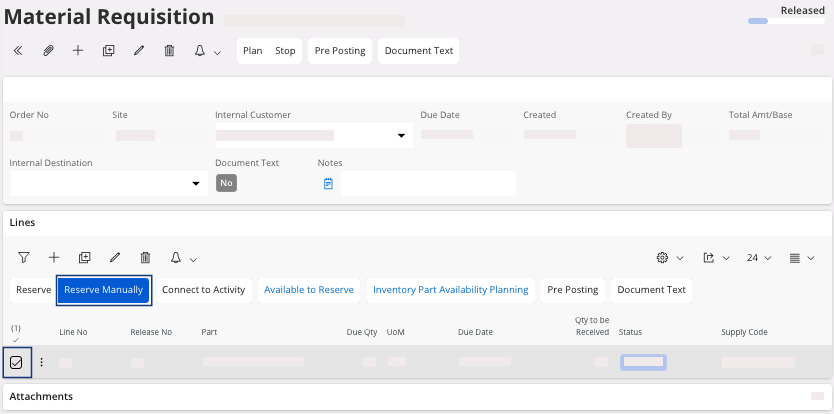Add a new line with the Lines plus icon
The image size is (834, 414).
coord(54,258)
